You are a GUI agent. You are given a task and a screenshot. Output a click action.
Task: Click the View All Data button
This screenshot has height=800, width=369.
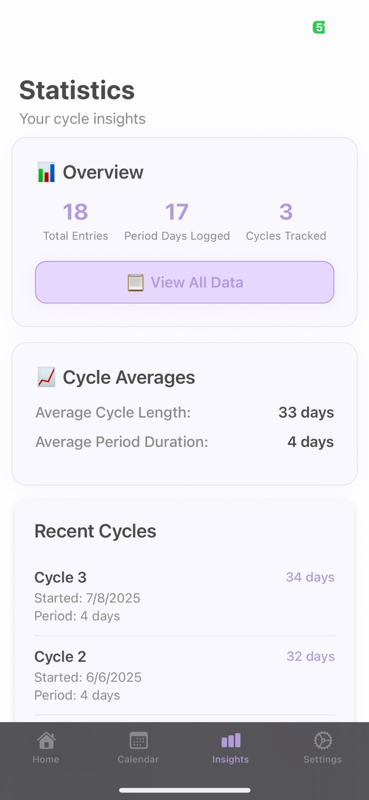pos(185,283)
